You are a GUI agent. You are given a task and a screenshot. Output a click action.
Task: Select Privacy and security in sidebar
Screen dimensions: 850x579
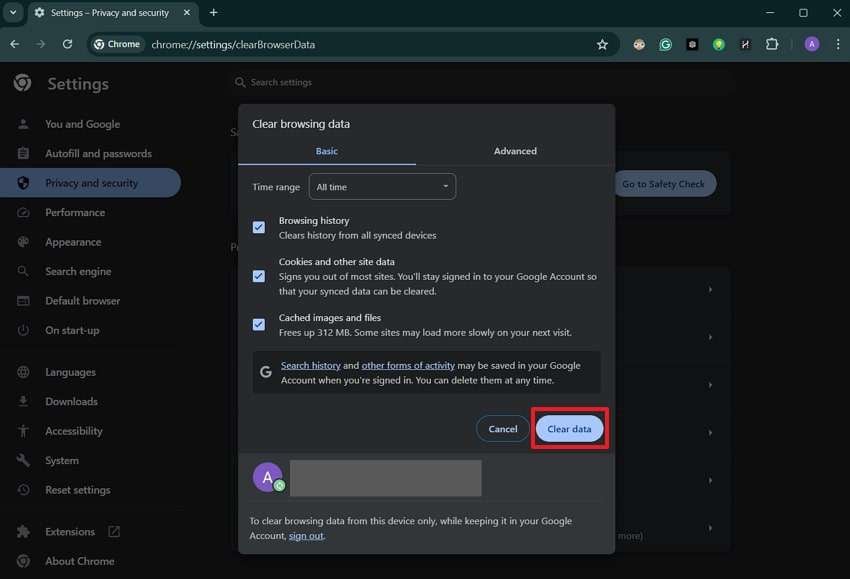click(91, 183)
